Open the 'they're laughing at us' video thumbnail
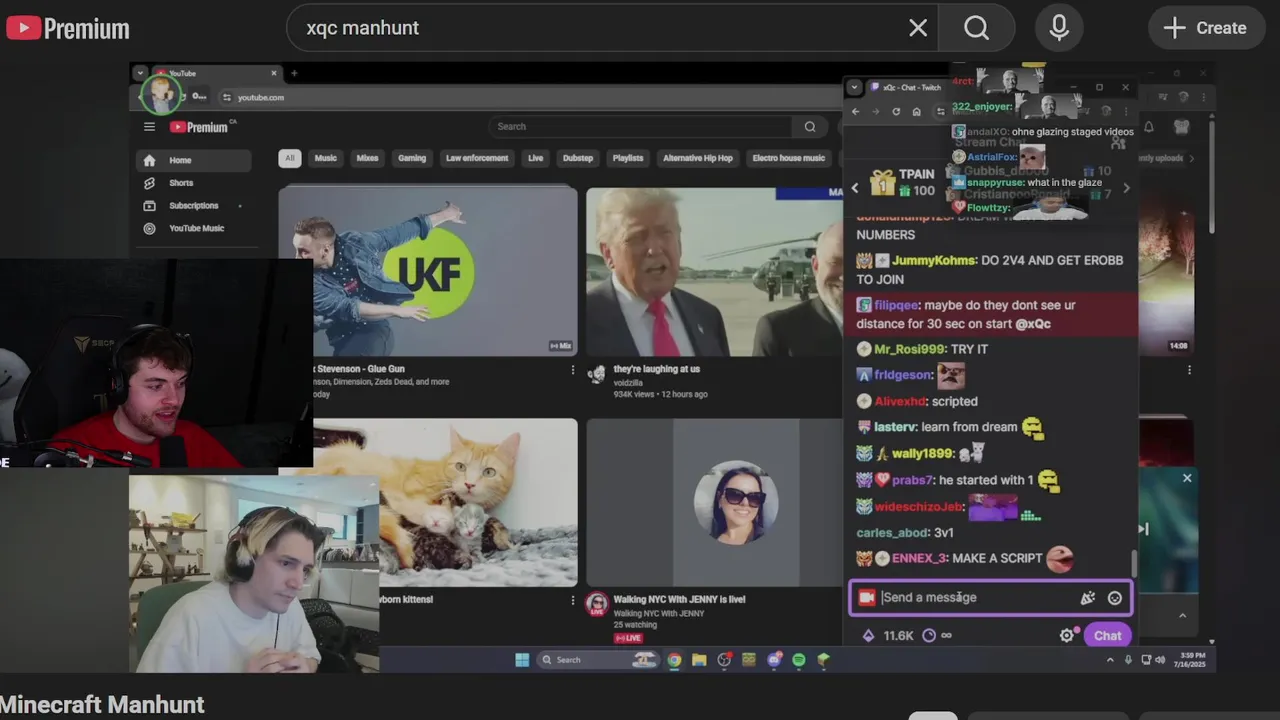 coord(714,270)
